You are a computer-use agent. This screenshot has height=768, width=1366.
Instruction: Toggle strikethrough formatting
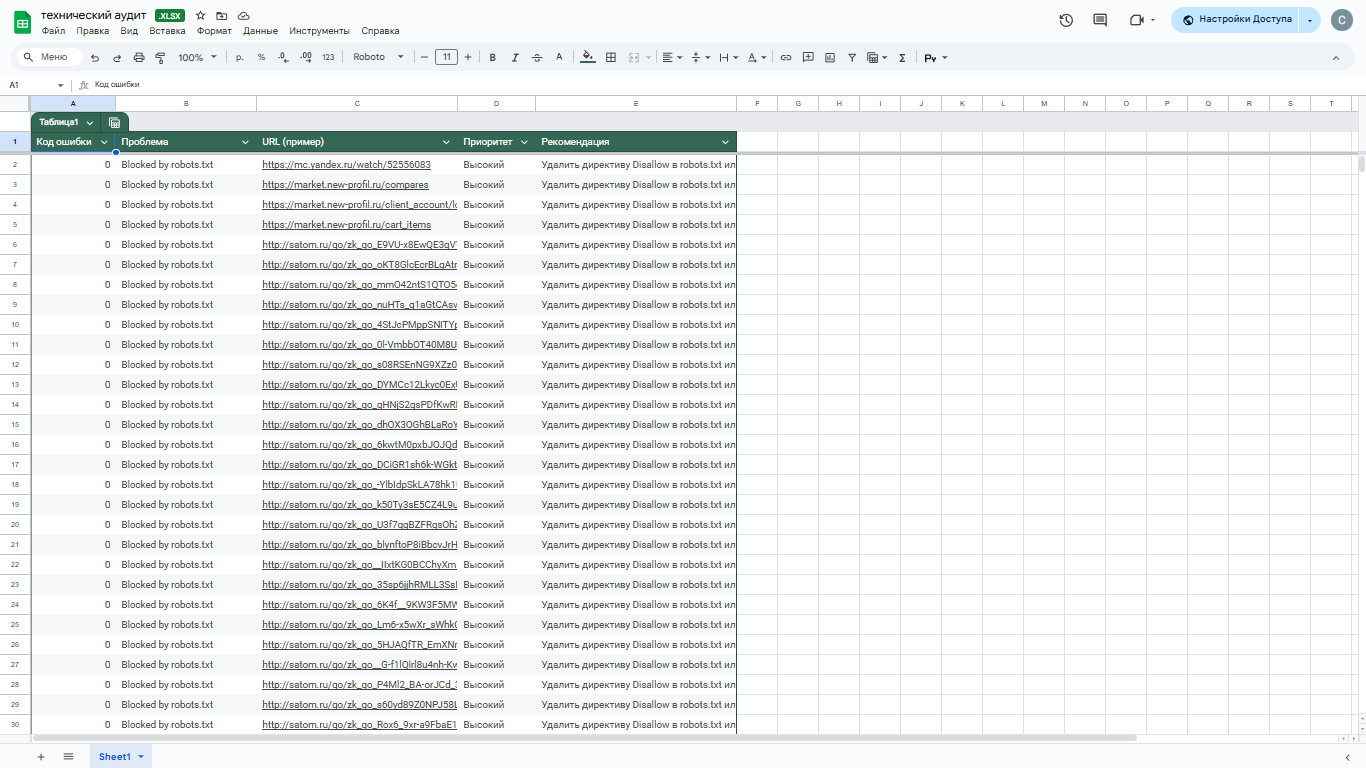pos(537,58)
